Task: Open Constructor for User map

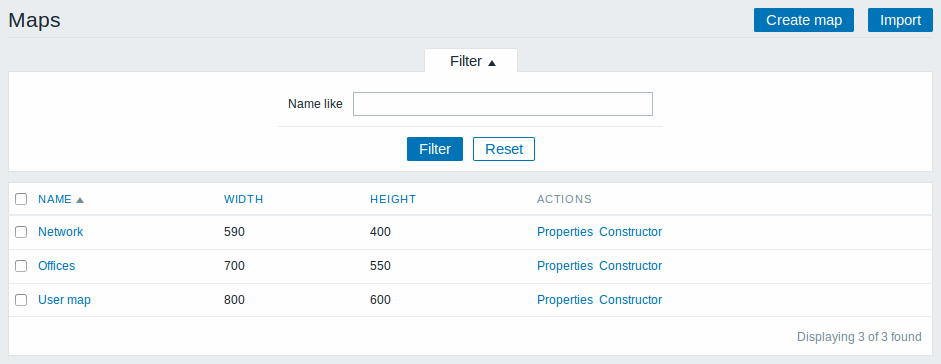Action: (631, 300)
